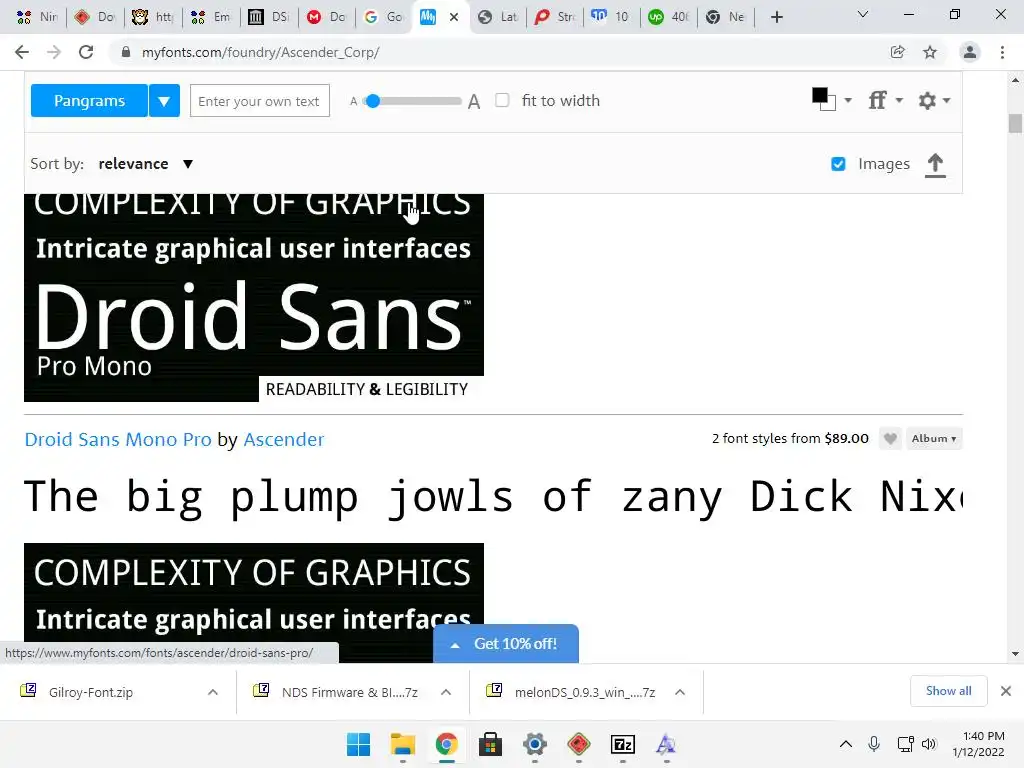This screenshot has width=1024, height=768.
Task: Open the Windows Start menu
Action: click(359, 744)
